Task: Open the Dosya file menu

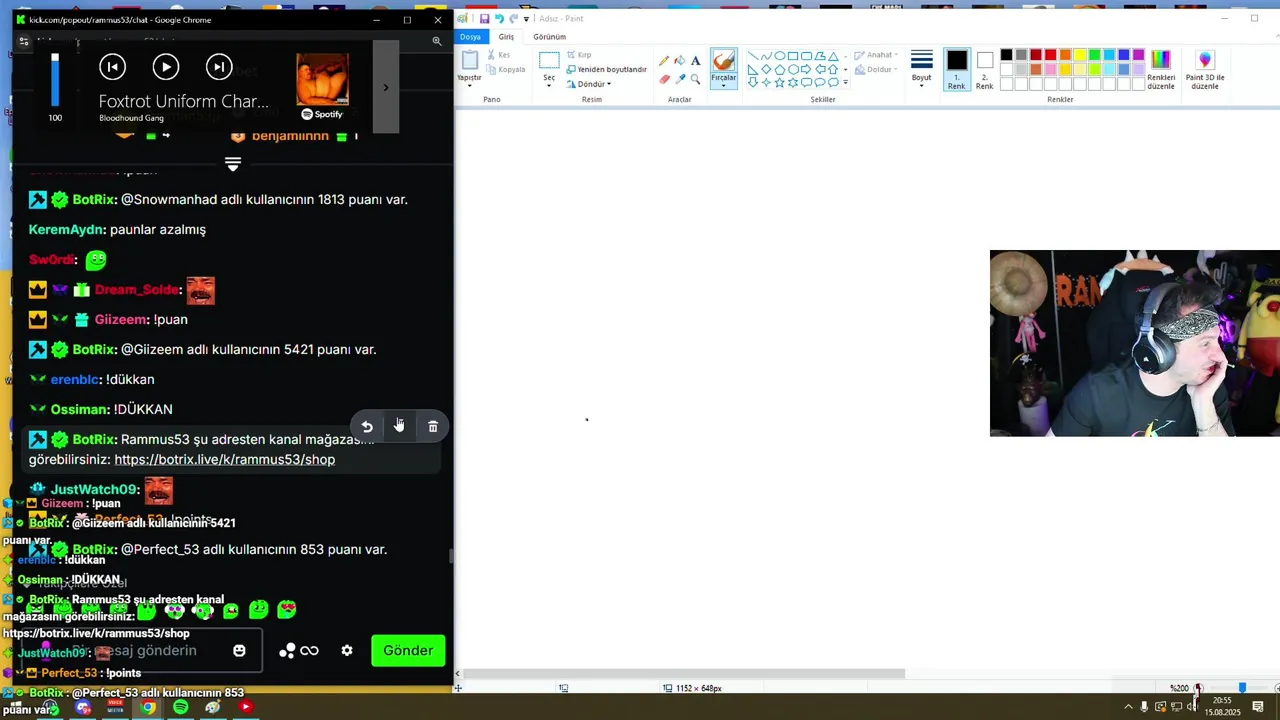Action: (x=470, y=37)
